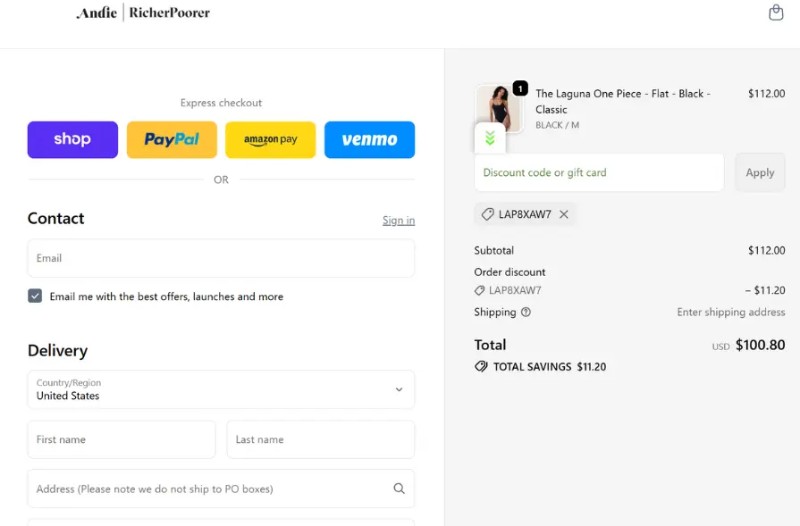The width and height of the screenshot is (800, 526).
Task: Focus the Email input field
Action: [221, 258]
